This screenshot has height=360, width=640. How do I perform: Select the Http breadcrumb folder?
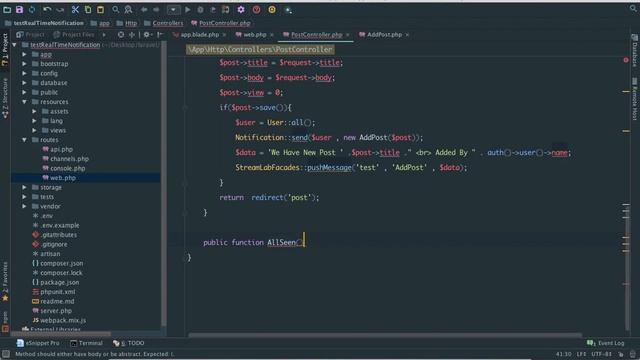[x=131, y=23]
